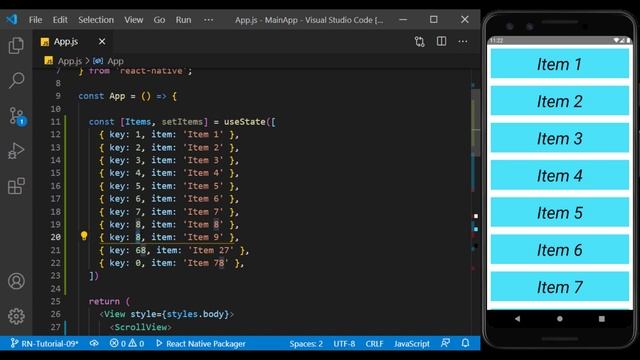Click the line number 20 in gutter
Viewport: 640px width, 360px height.
point(56,237)
